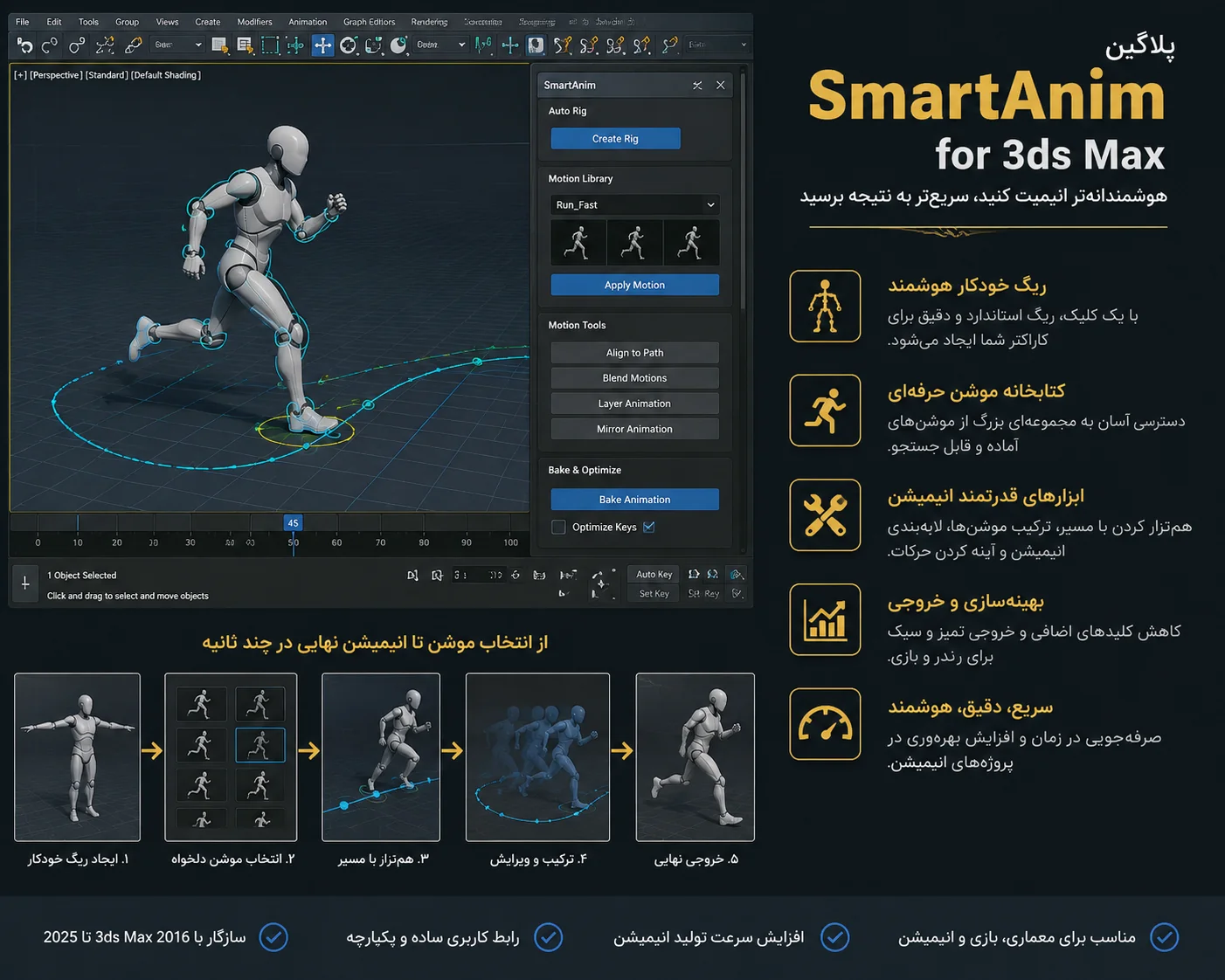This screenshot has width=1225, height=980.
Task: Open the [+] viewport general menu
Action: 20,75
